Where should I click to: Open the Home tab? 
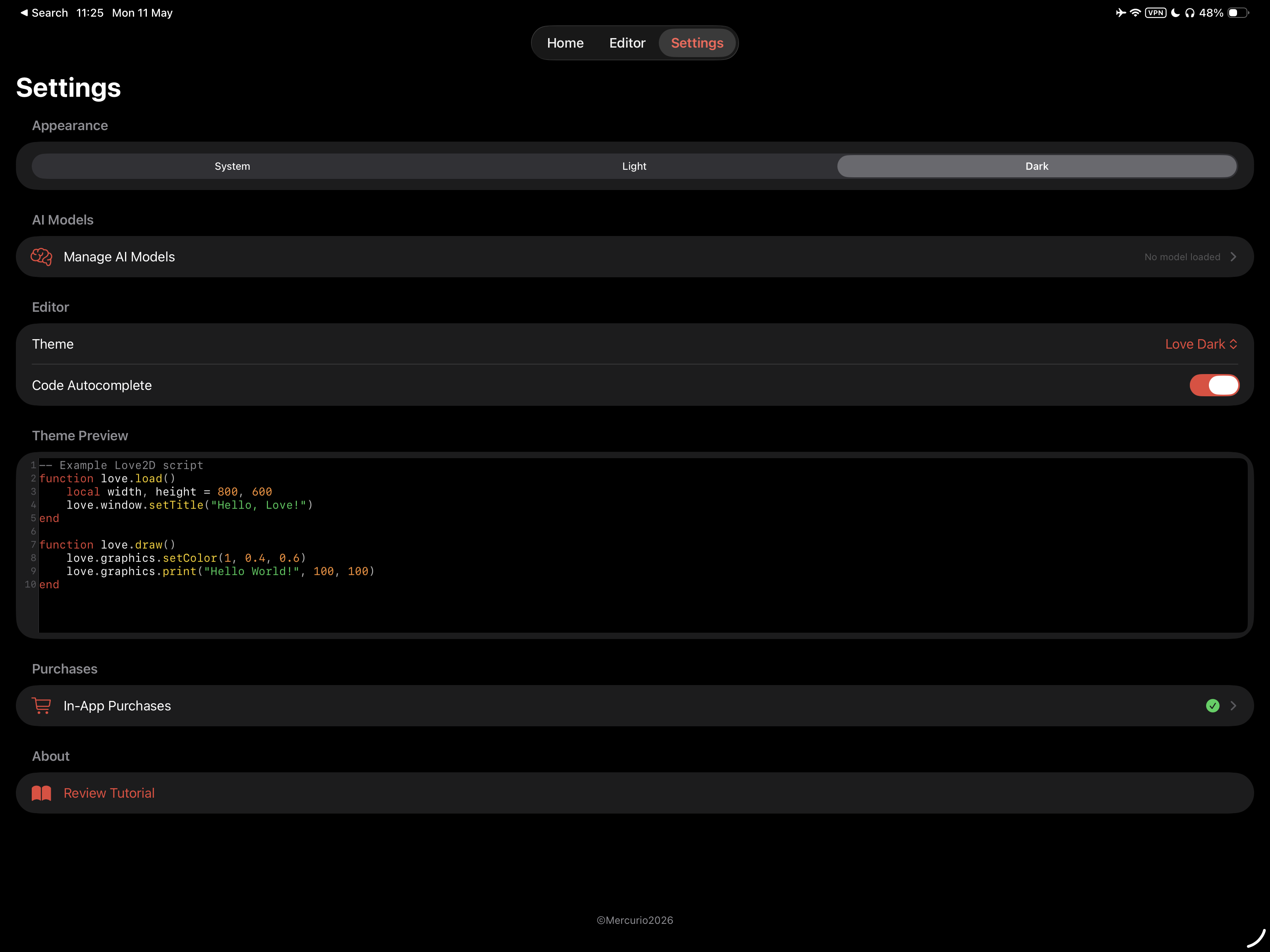[x=565, y=43]
